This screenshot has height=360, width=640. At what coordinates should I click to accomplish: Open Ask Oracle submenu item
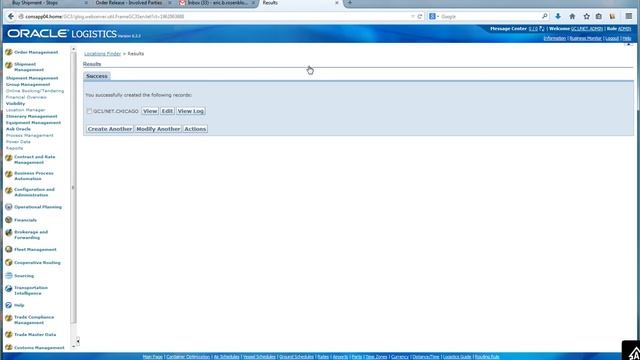(18, 129)
